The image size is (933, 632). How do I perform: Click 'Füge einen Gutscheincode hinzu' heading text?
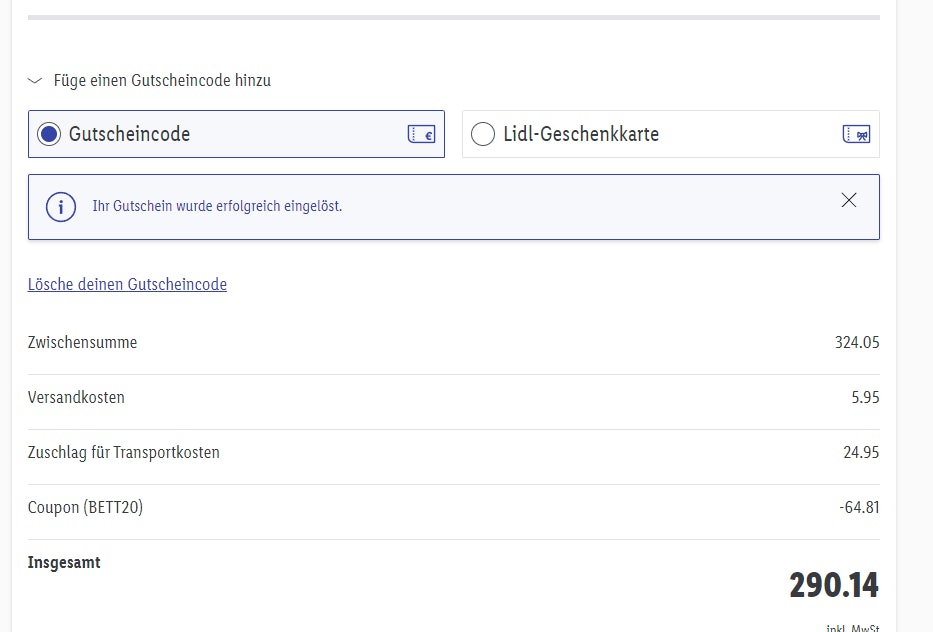click(x=162, y=81)
